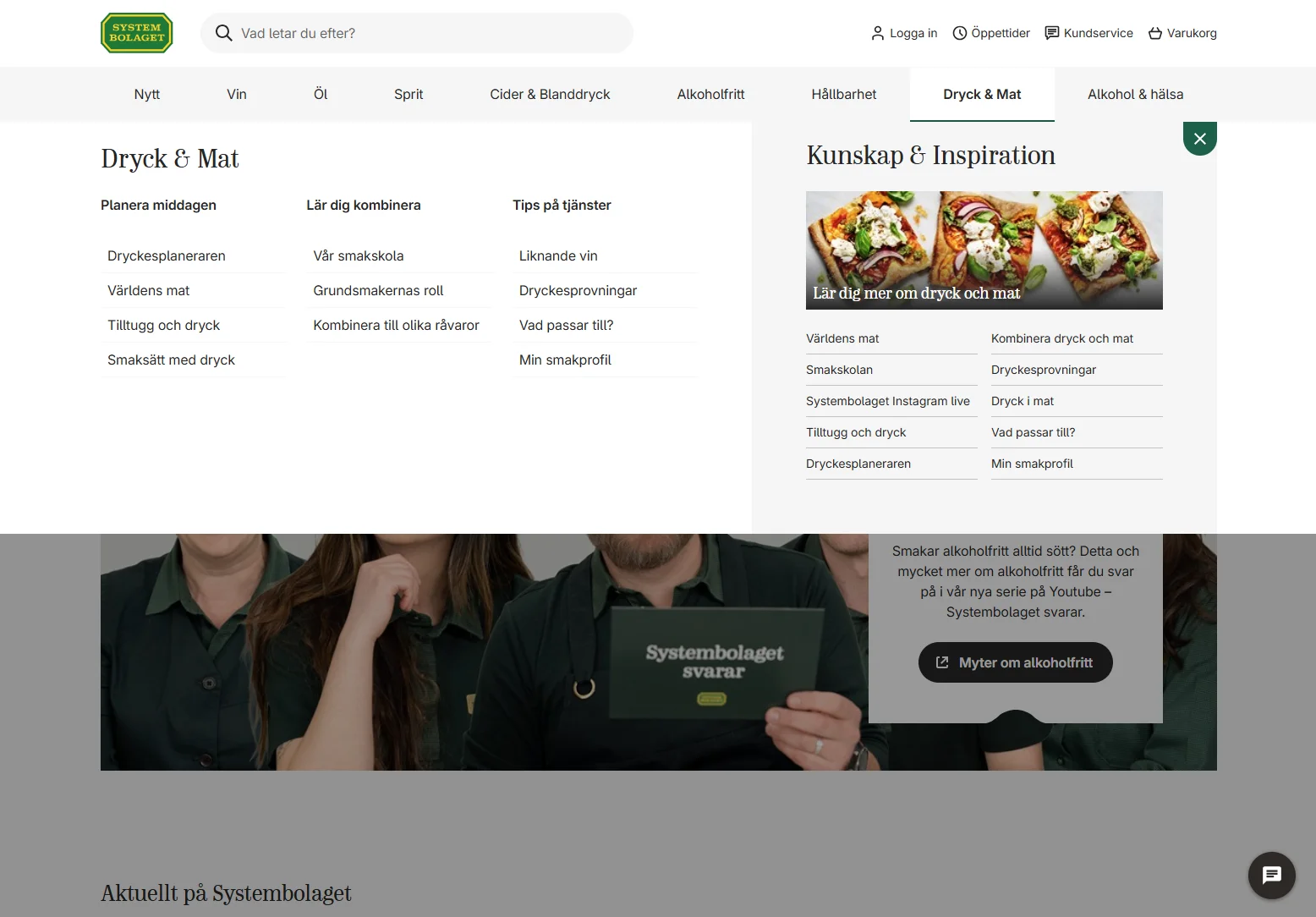Open the Cider & Blanddryck menu

pyautogui.click(x=550, y=94)
